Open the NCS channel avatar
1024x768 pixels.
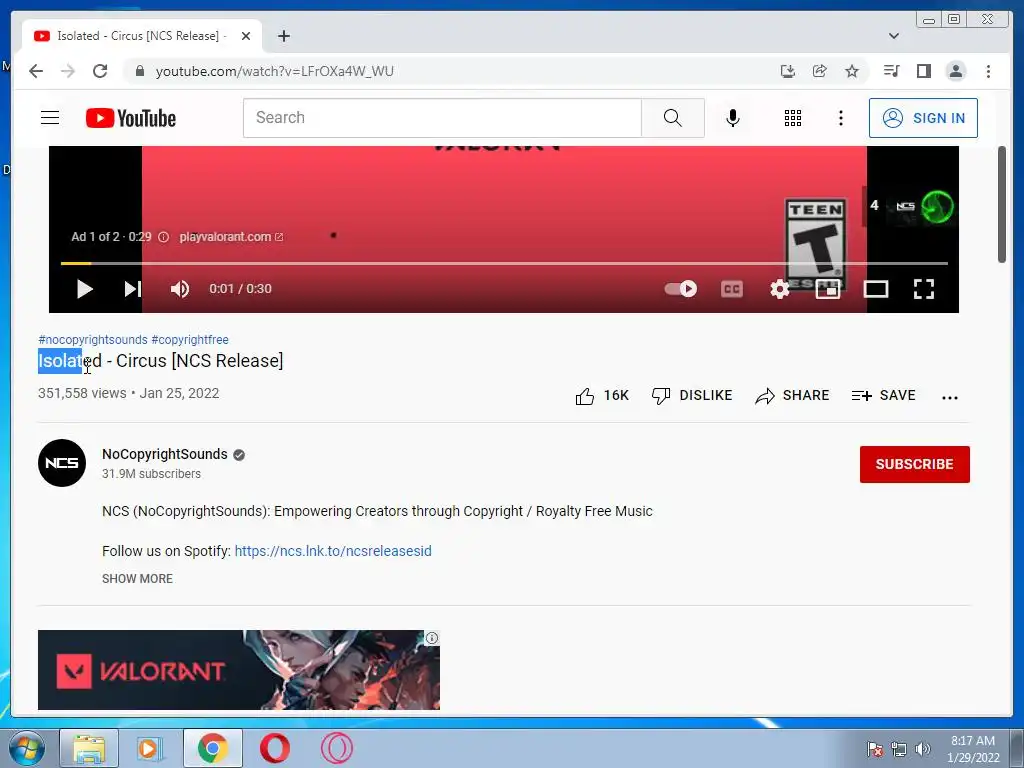point(62,463)
